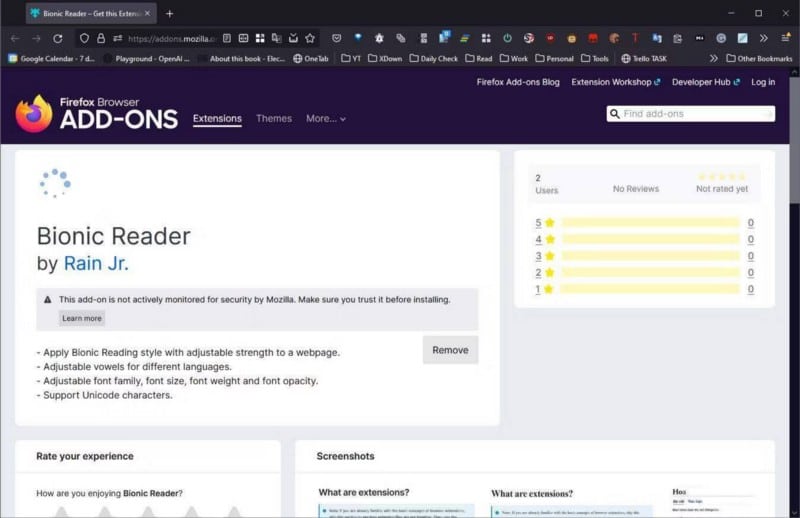Click the Learn more button
800x518 pixels.
tap(82, 318)
